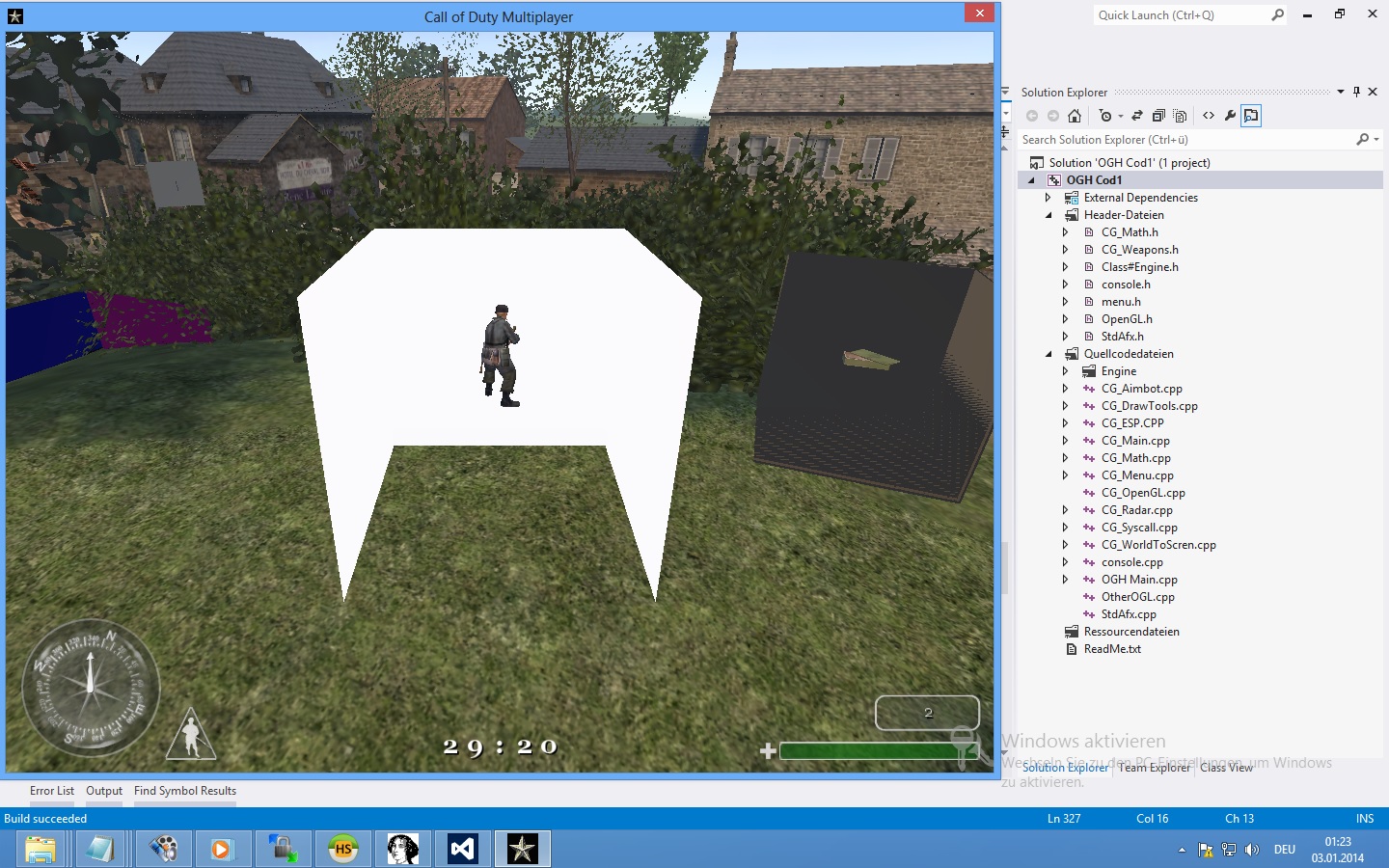Select StdAfx.h header file

(1123, 337)
